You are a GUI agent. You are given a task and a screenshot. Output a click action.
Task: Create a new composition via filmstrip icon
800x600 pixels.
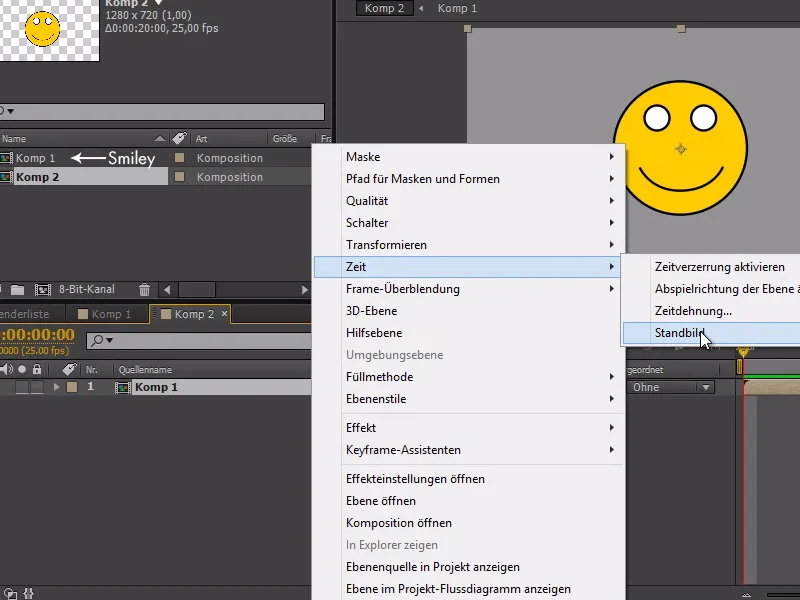42,290
